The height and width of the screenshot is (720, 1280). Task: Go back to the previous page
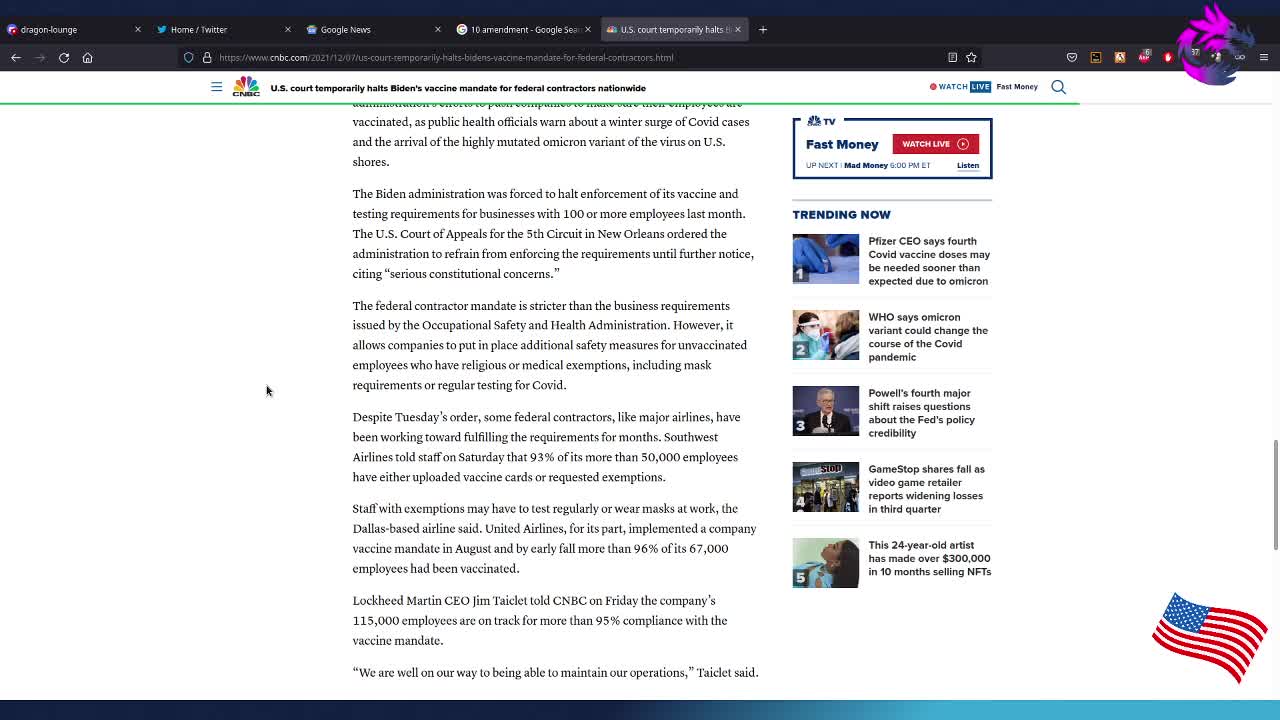(x=16, y=57)
